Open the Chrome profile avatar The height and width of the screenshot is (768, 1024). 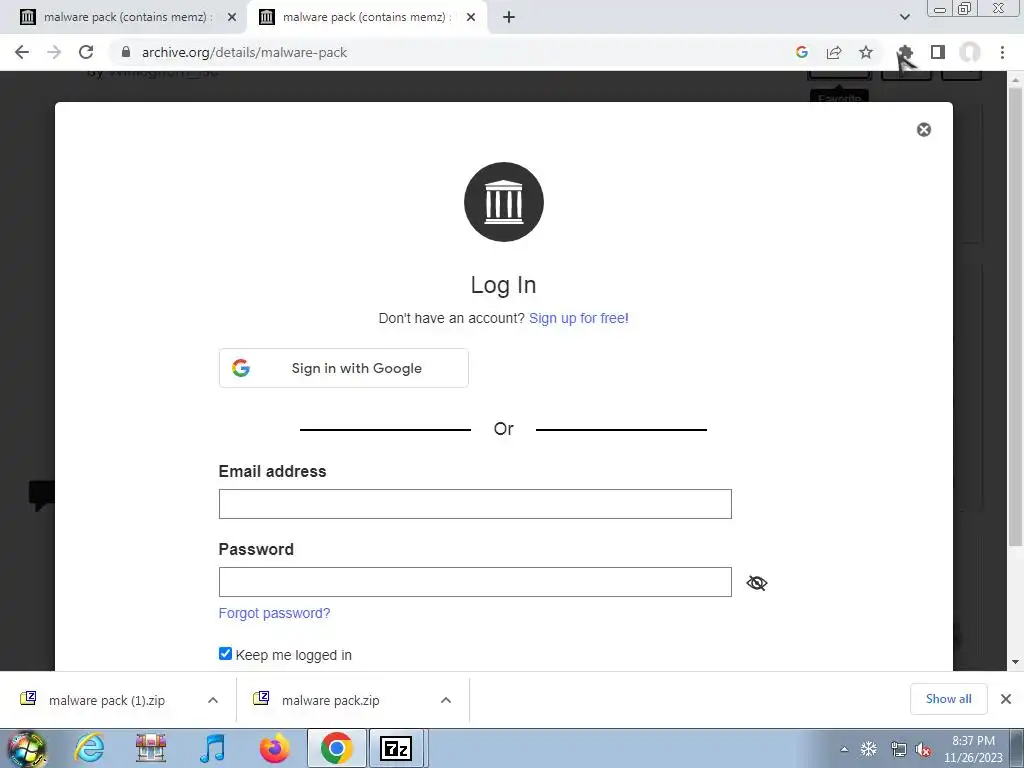pos(970,52)
